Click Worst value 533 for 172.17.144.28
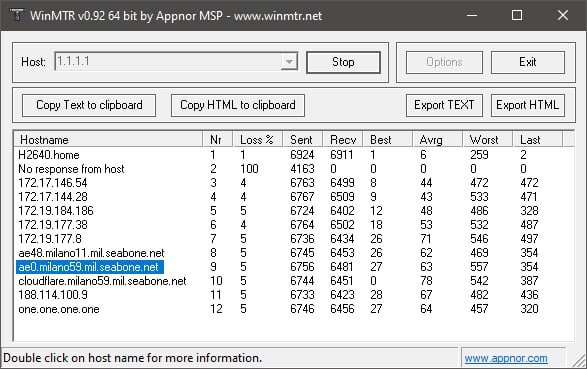 coord(479,197)
